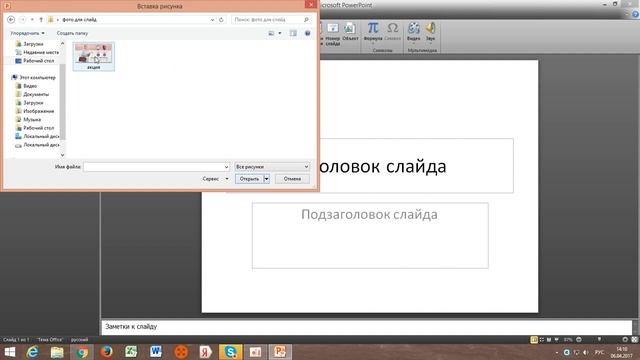This screenshot has height=360, width=640.
Task: Click the slide title placeholder
Action: [416, 166]
